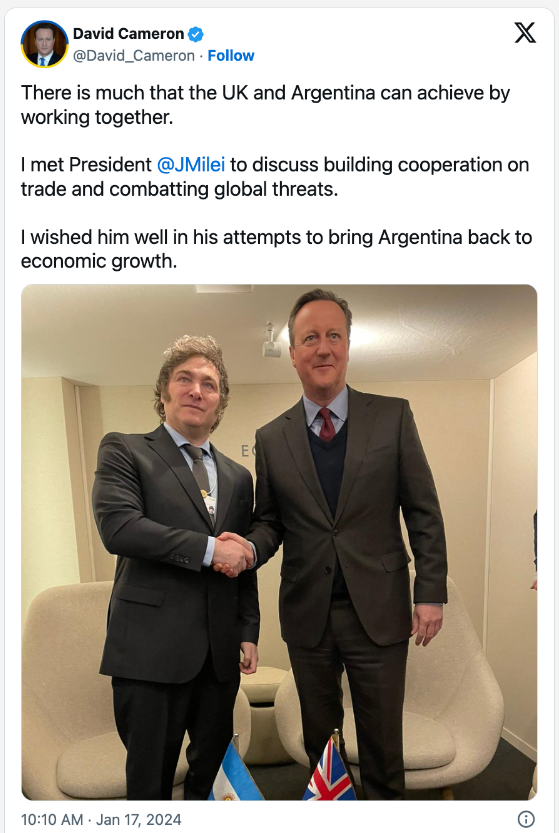Click the Union Jack flag in the photo

tap(330, 770)
